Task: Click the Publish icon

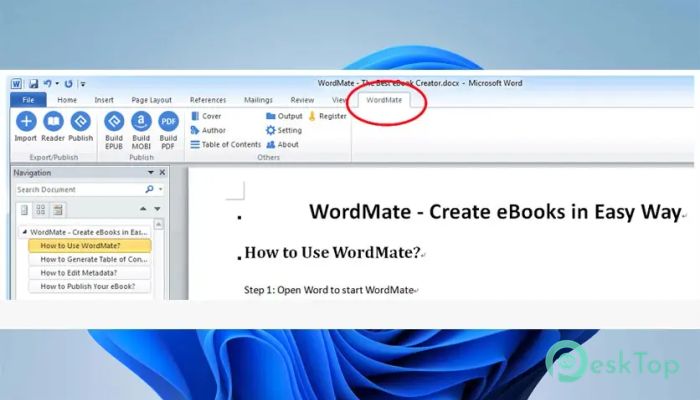Action: tap(80, 124)
